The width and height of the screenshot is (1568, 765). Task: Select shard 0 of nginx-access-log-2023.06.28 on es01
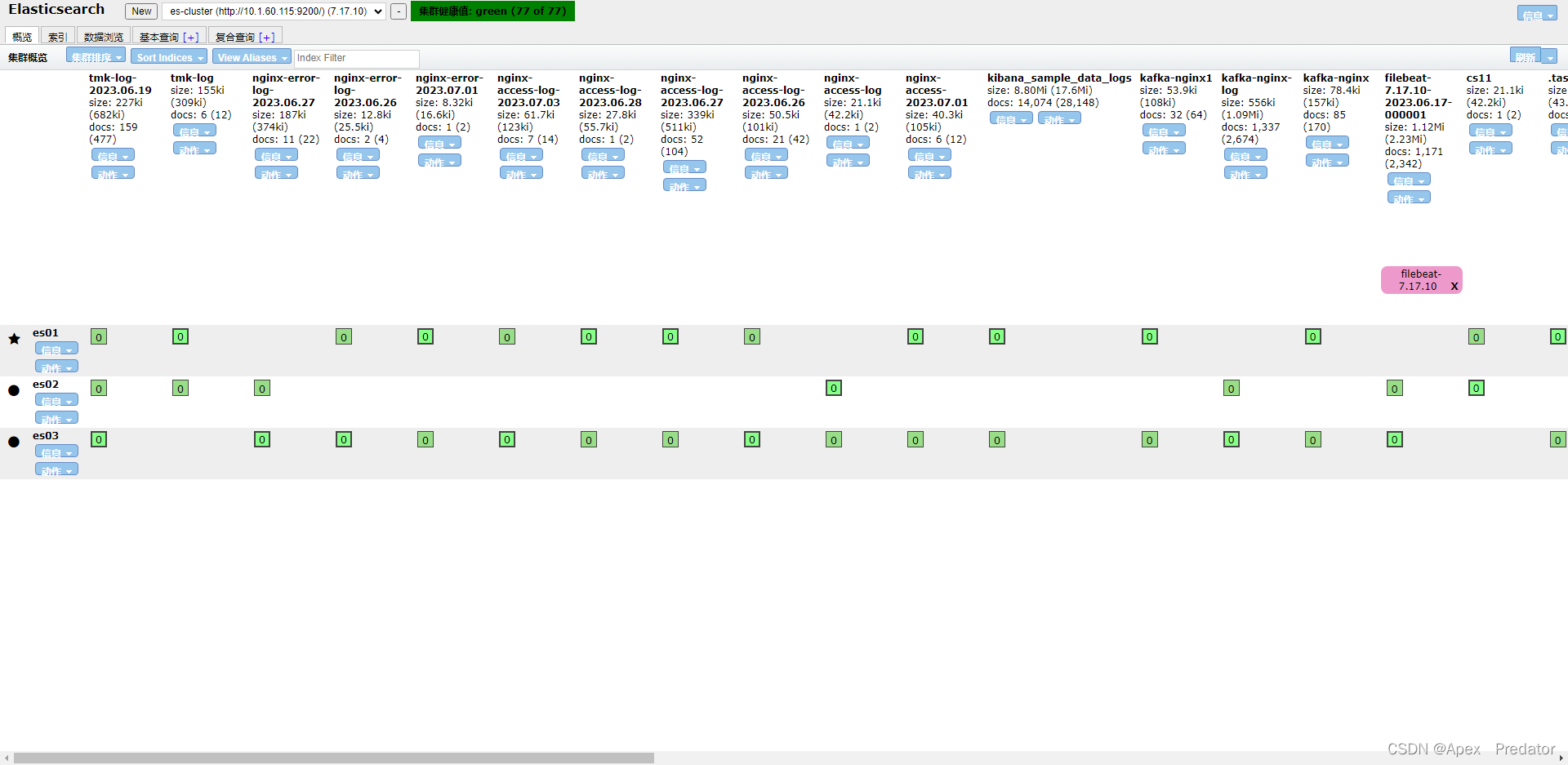coord(589,336)
